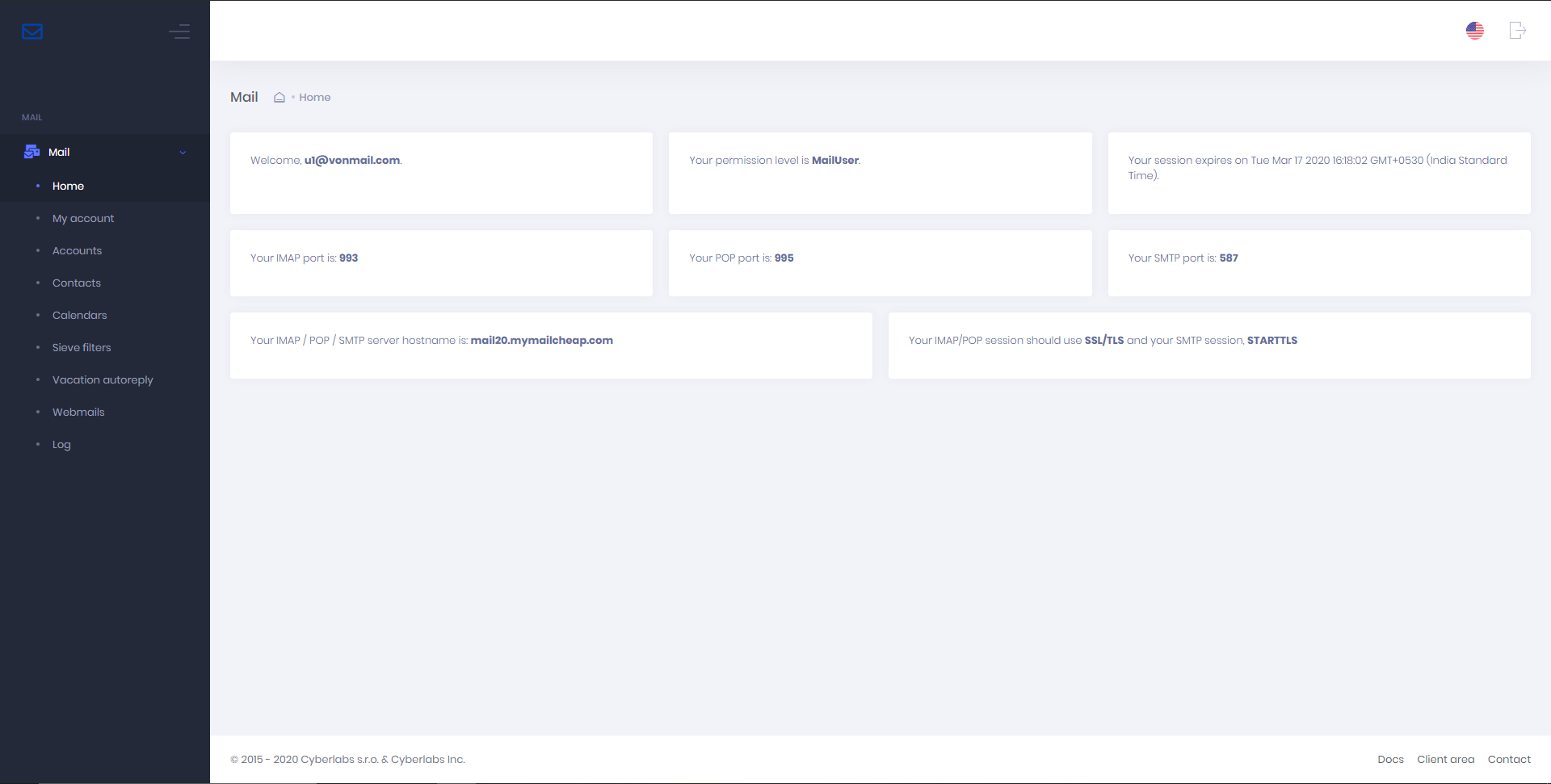Click the Mail section icon in sidebar

[32, 152]
